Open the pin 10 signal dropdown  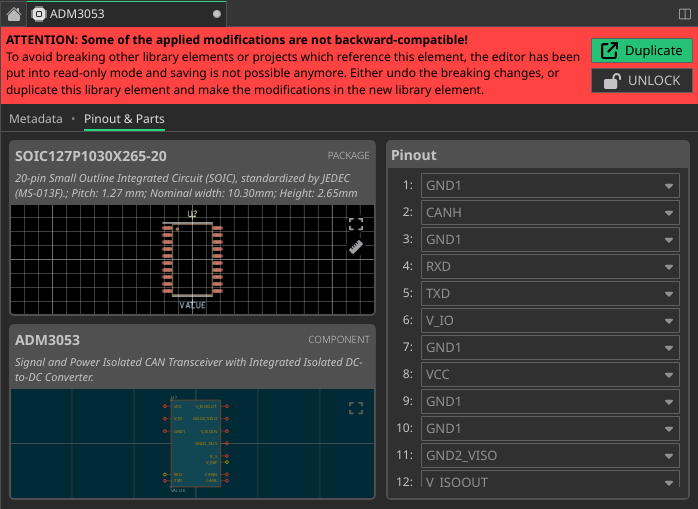(550, 428)
